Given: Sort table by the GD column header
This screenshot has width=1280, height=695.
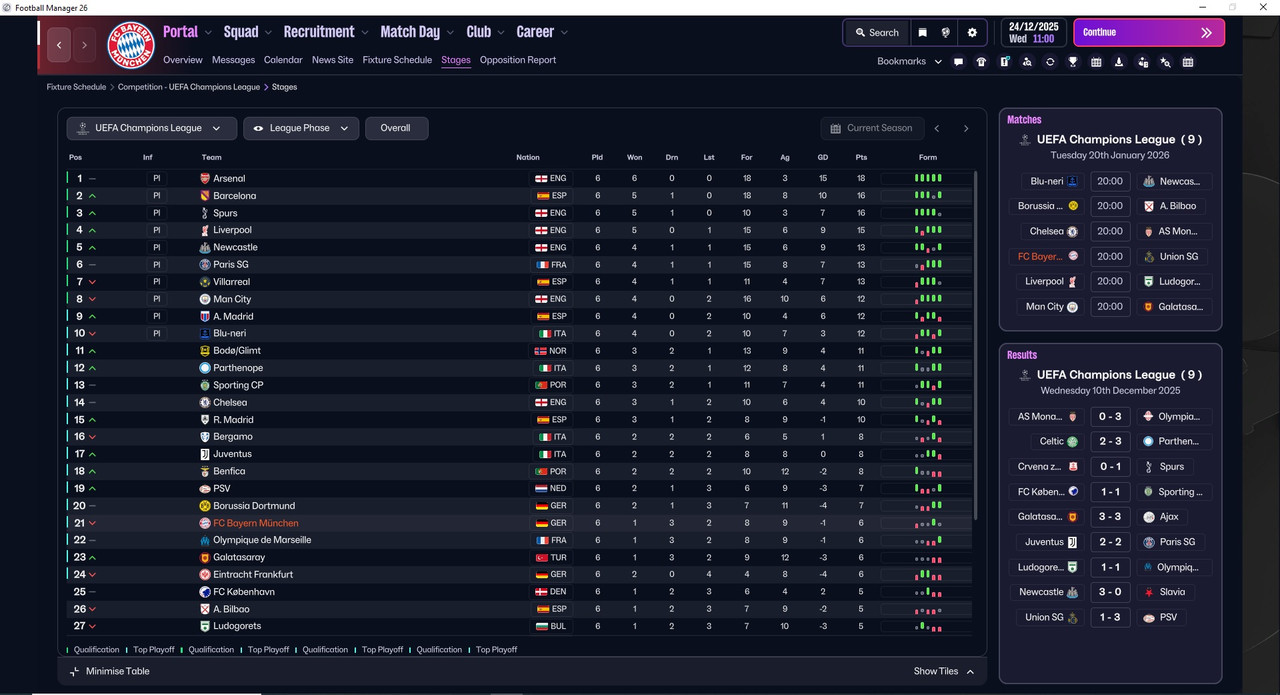Looking at the screenshot, I should [823, 157].
